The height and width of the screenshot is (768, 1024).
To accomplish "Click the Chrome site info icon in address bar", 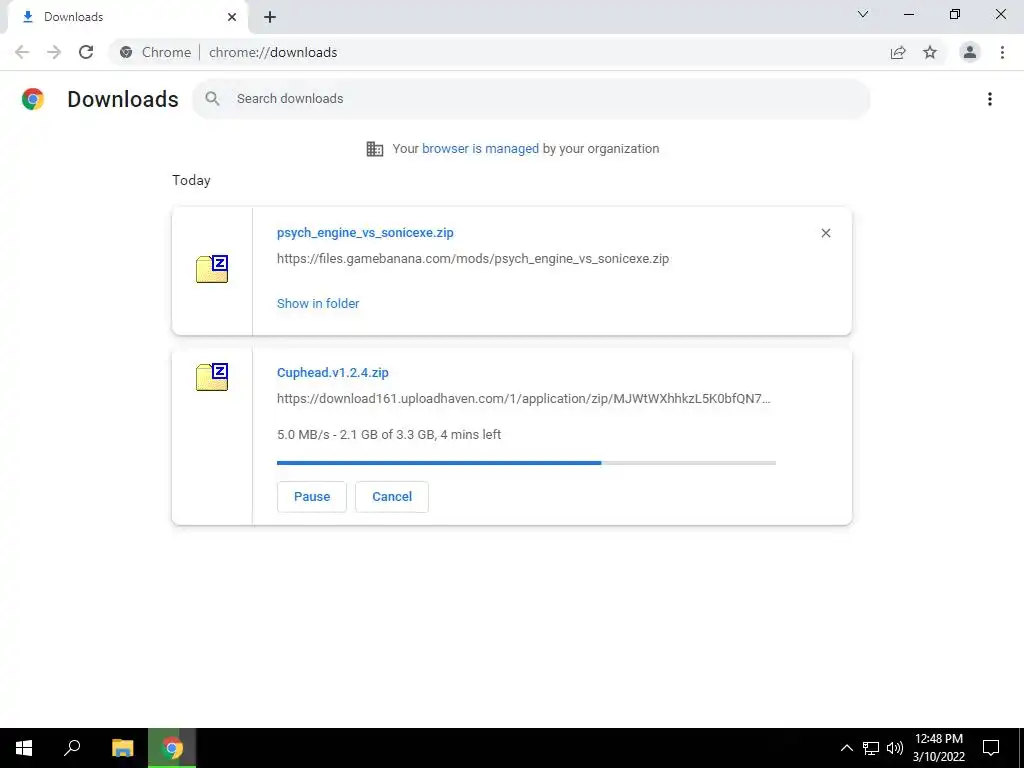I will click(126, 52).
